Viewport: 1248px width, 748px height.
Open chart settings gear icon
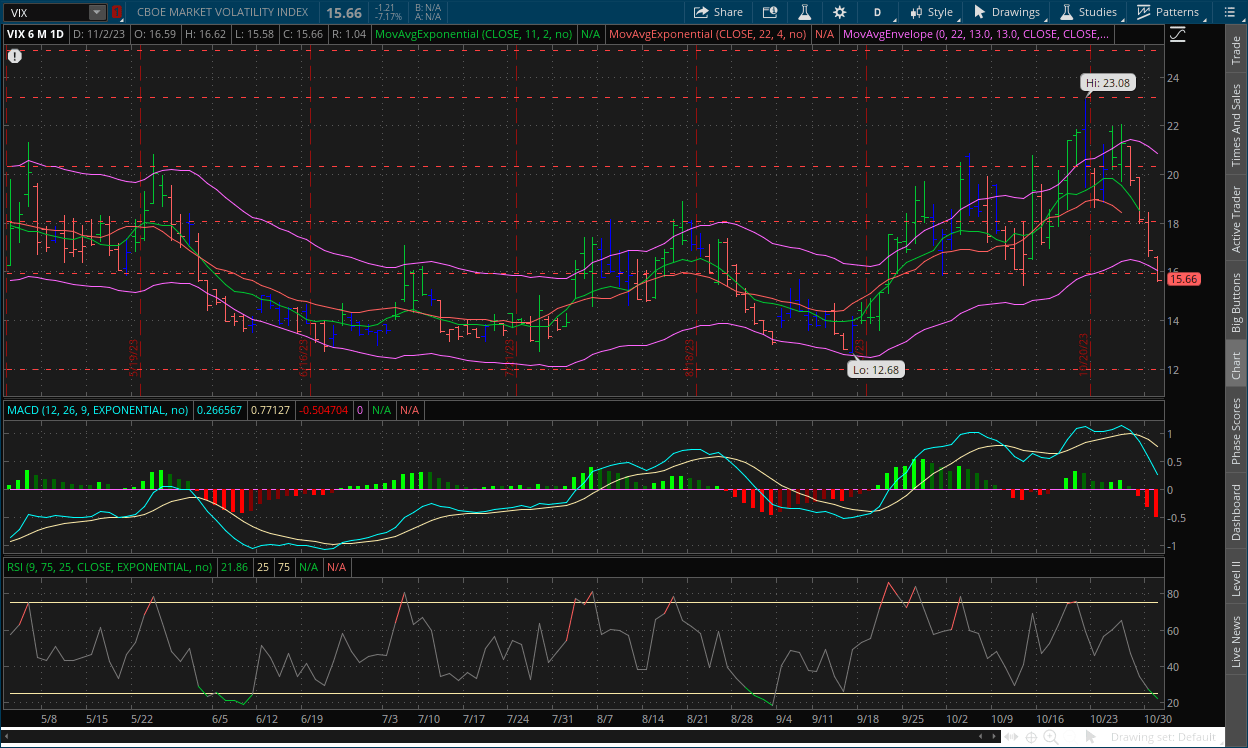tap(839, 12)
